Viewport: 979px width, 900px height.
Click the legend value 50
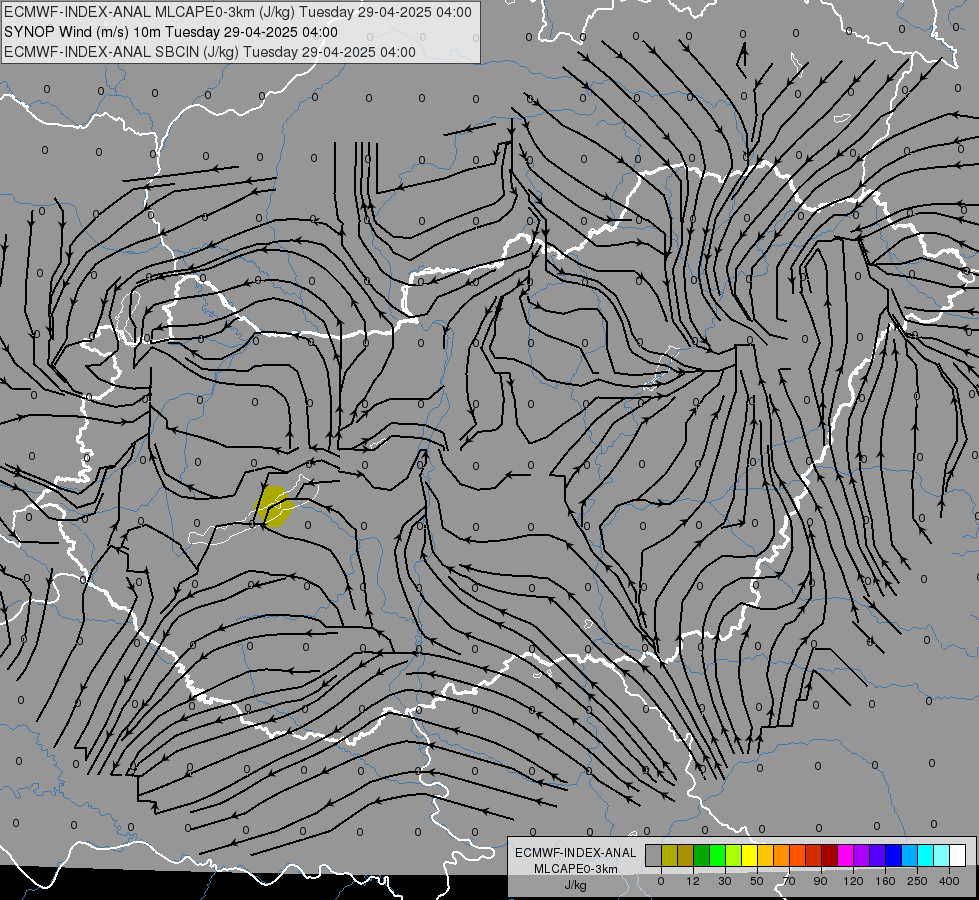[x=757, y=881]
